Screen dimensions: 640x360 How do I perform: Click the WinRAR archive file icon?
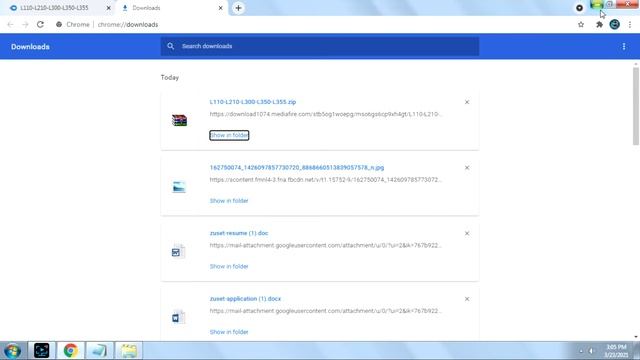[x=179, y=120]
